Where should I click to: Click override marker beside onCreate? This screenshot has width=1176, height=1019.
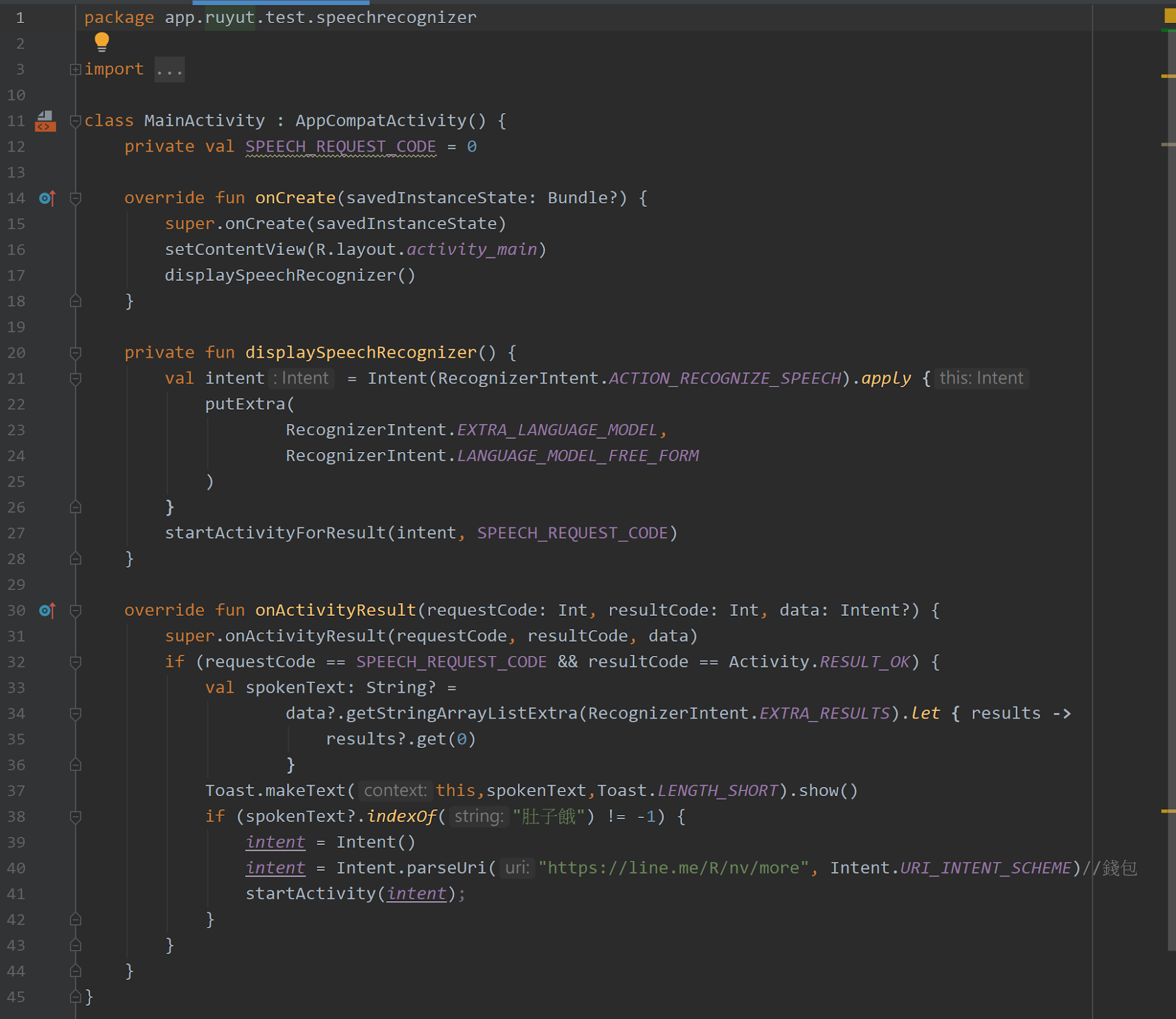pos(47,198)
